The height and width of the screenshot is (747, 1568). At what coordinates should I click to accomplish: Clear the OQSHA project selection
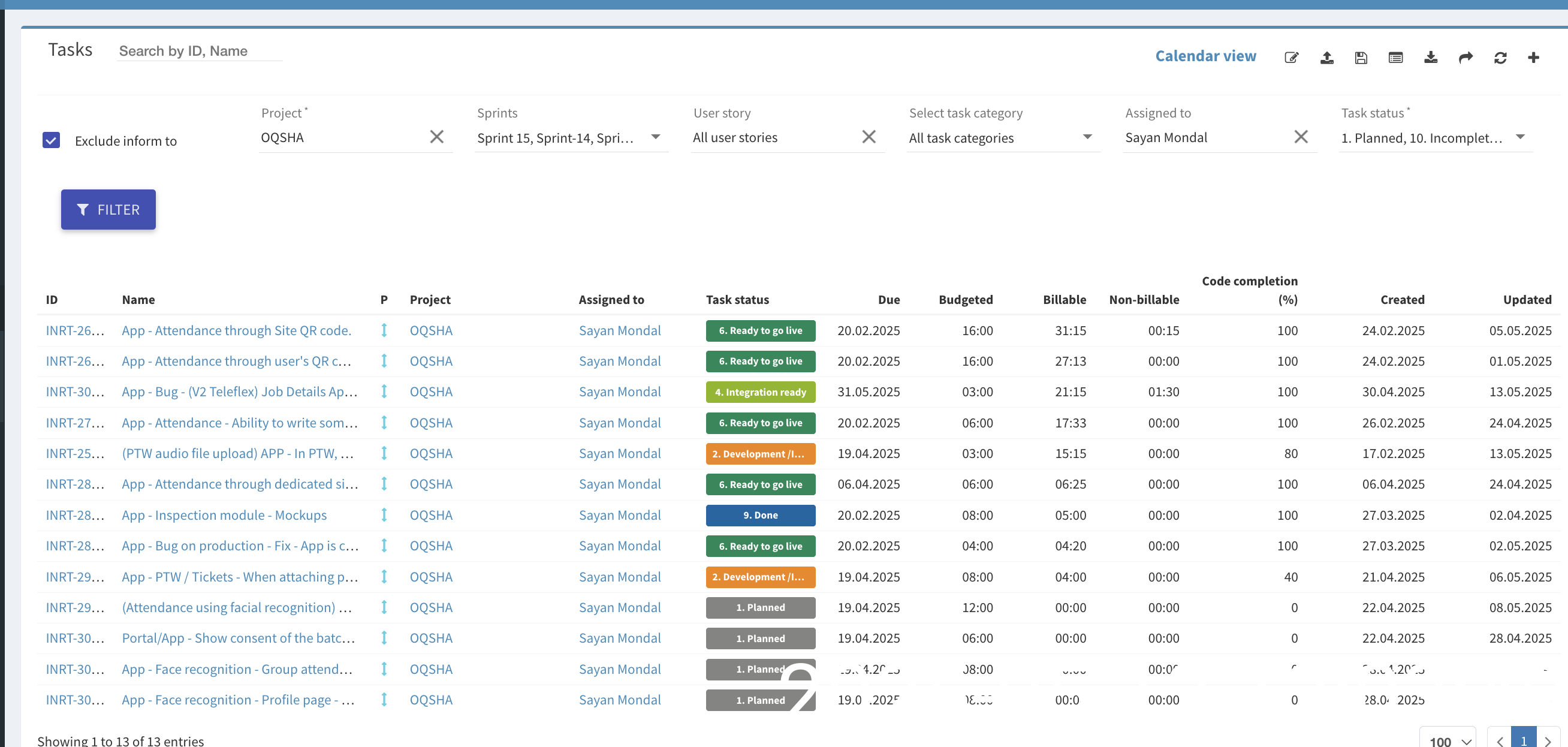pyautogui.click(x=436, y=136)
